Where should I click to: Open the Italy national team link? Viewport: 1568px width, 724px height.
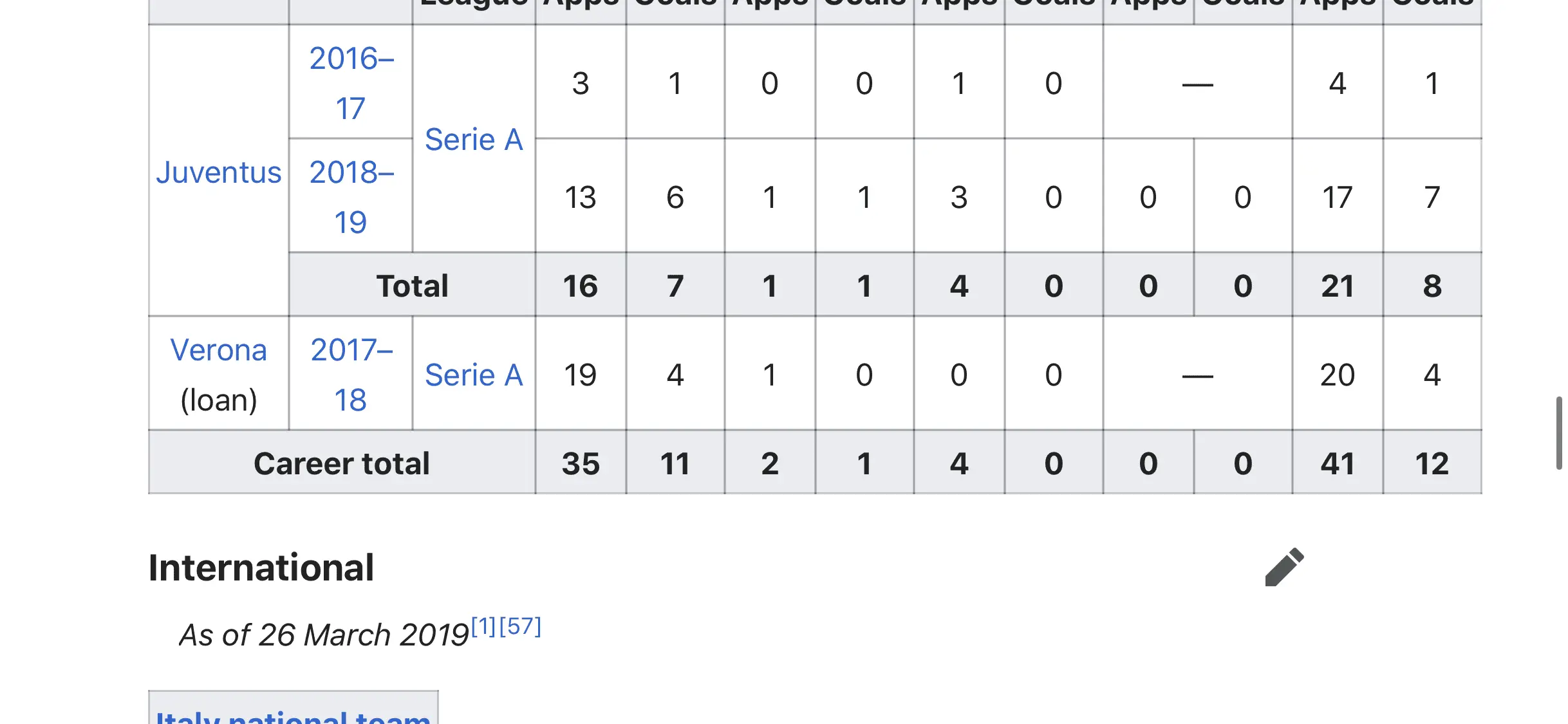point(294,716)
